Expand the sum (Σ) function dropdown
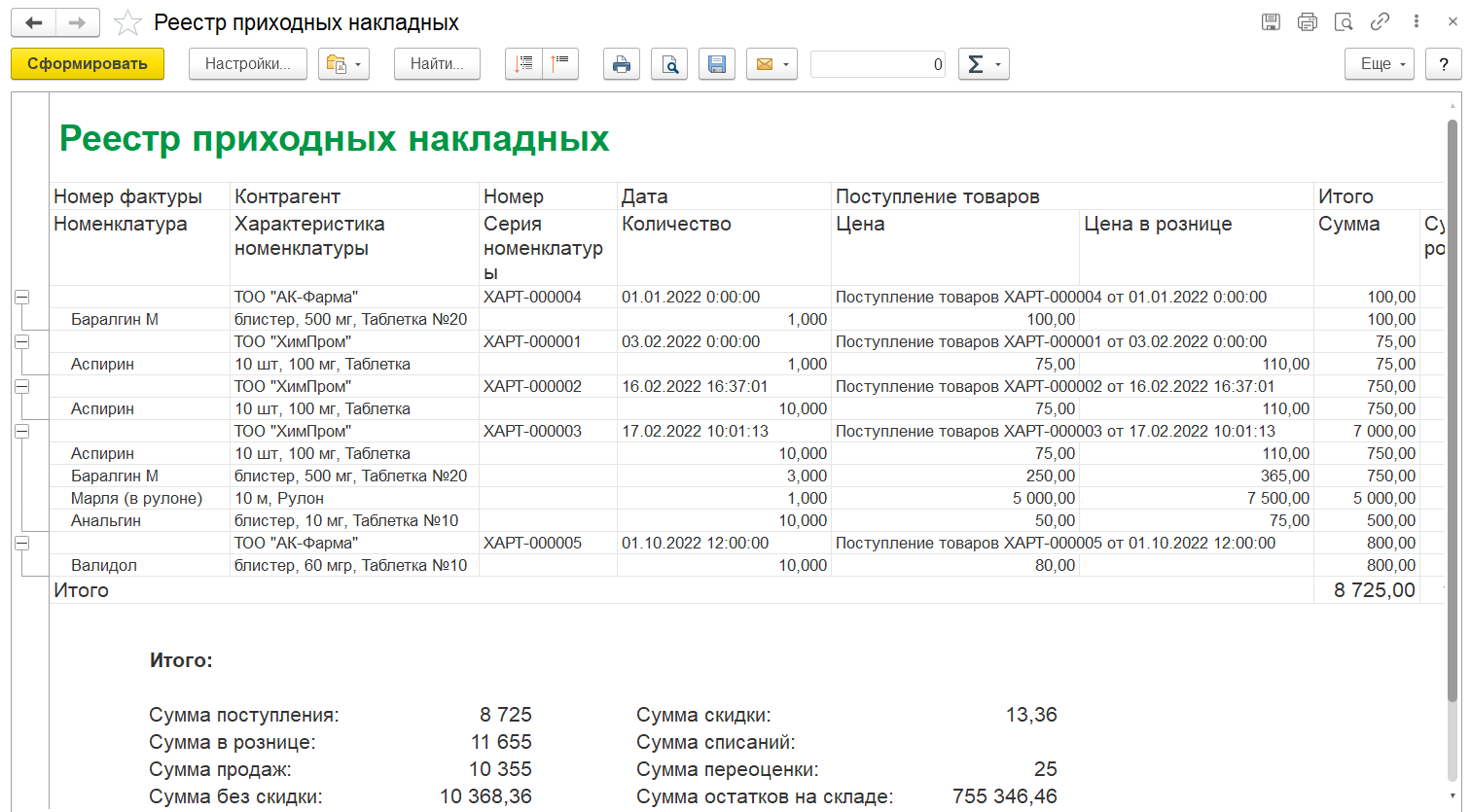The image size is (1471, 812). tap(984, 64)
